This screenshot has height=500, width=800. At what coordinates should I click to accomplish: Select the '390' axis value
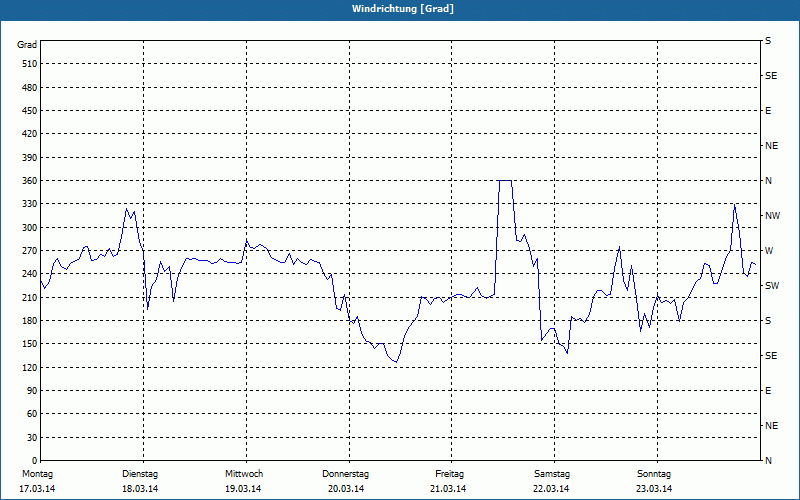[30, 158]
